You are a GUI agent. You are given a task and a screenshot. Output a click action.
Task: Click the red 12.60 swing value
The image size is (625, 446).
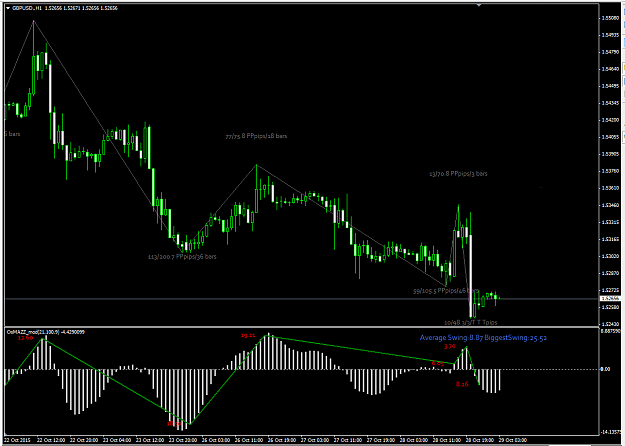[x=26, y=338]
